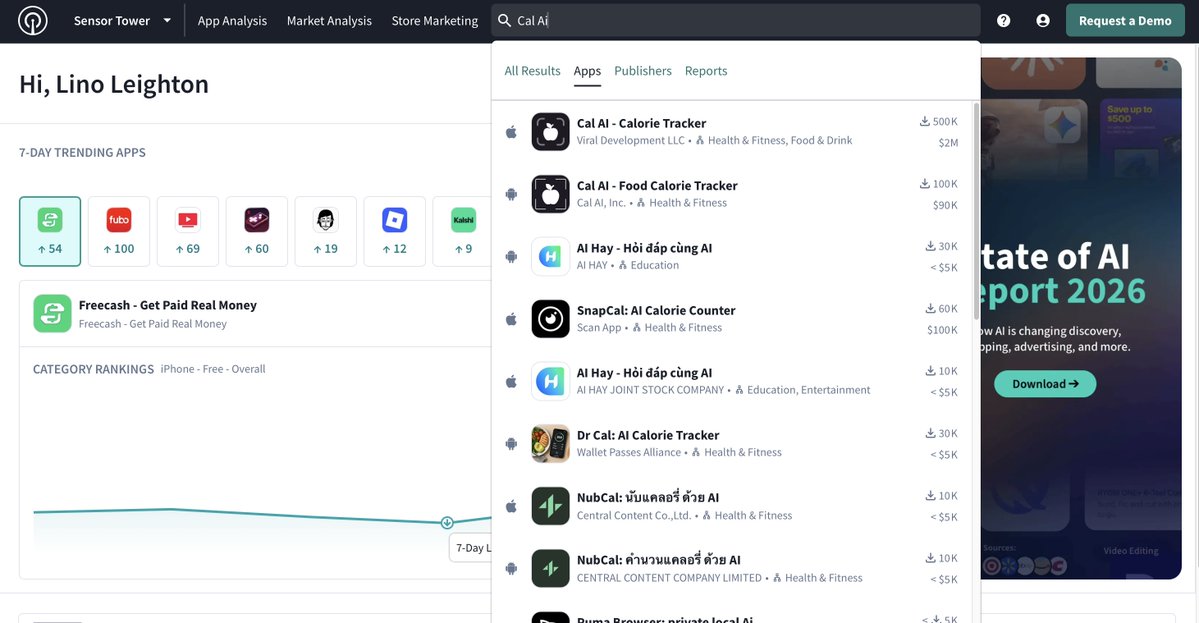Viewport: 1199px width, 623px height.
Task: Click the search magnifier icon
Action: pos(505,21)
